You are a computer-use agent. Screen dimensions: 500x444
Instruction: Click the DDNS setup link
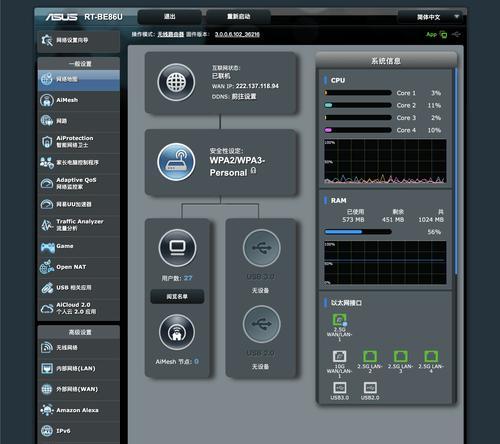tap(244, 96)
